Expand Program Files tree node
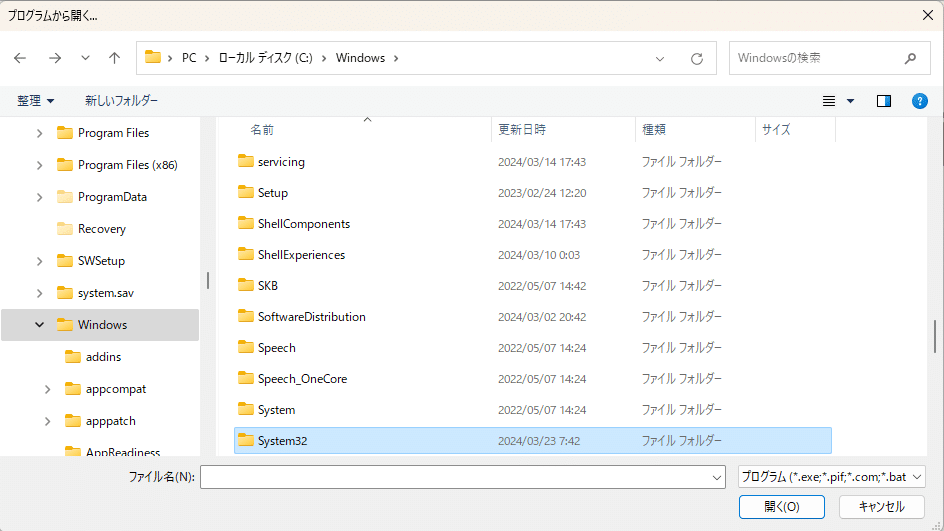The width and height of the screenshot is (944, 531). pos(40,133)
